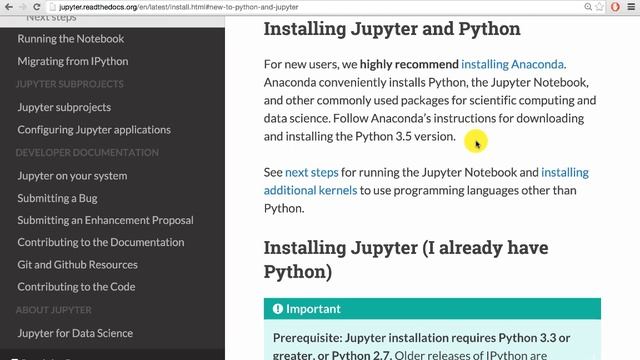Open Jupyter on your system page
640x360 pixels.
[72, 176]
